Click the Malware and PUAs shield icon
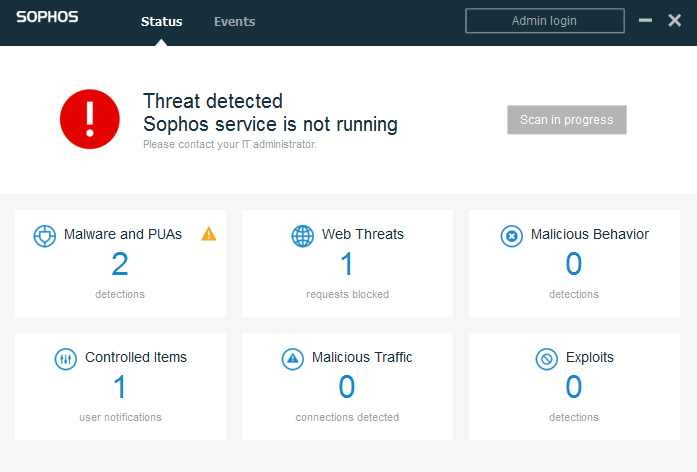The width and height of the screenshot is (697, 472). click(45, 236)
